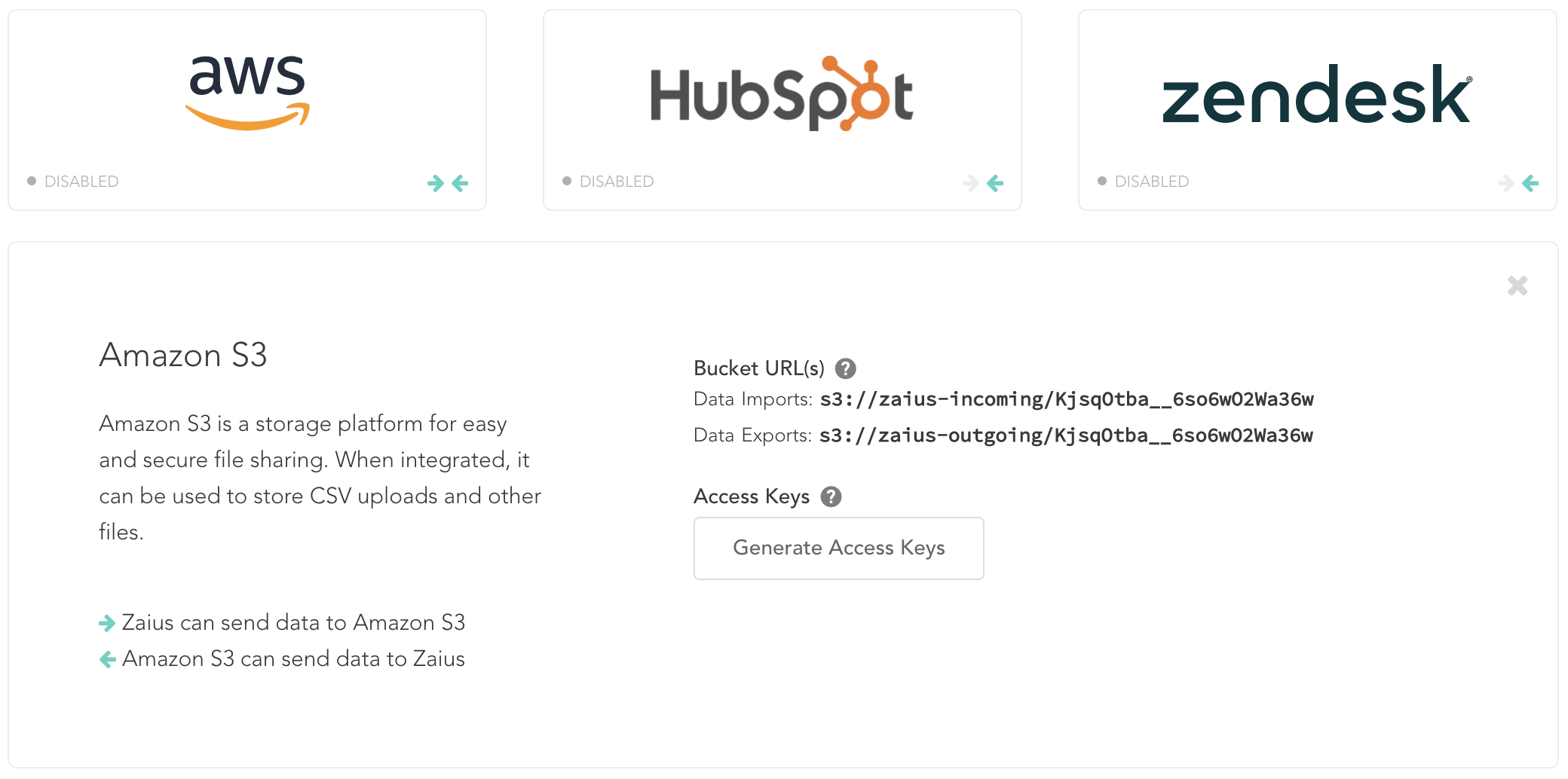Close the Amazon S3 details panel
Viewport: 1568px width, 779px height.
(1517, 286)
